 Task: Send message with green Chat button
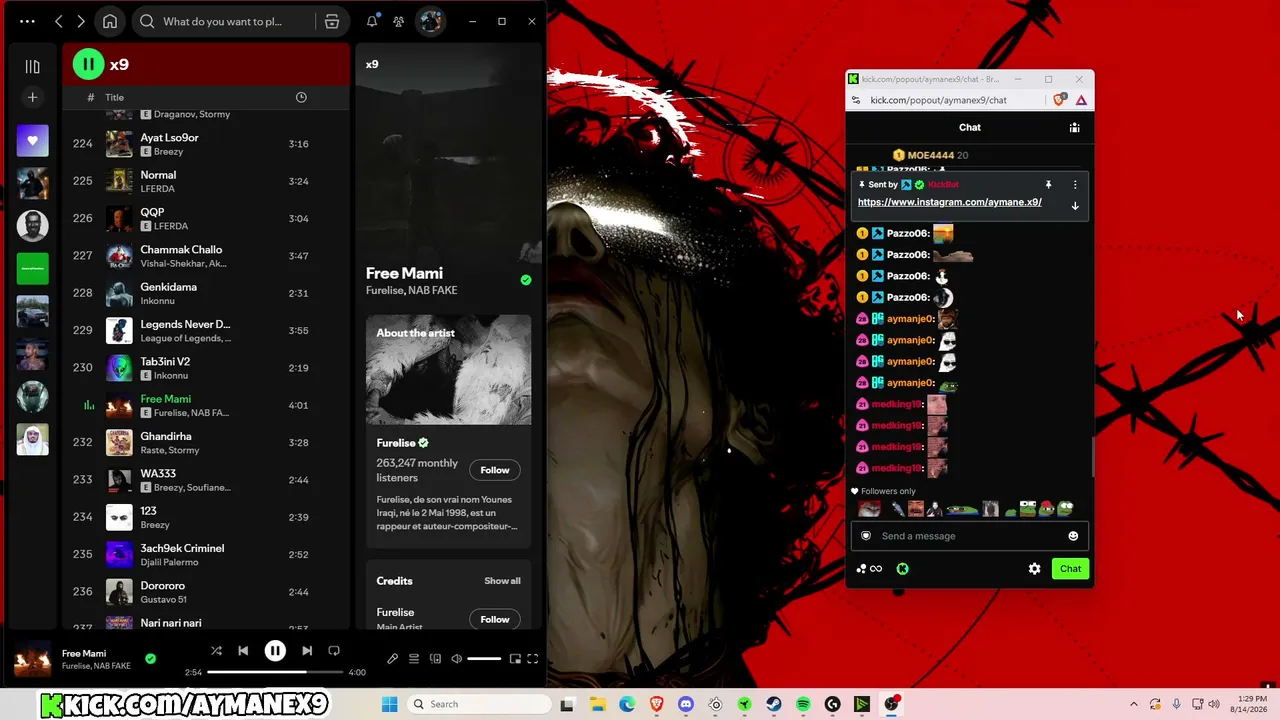tap(1070, 569)
